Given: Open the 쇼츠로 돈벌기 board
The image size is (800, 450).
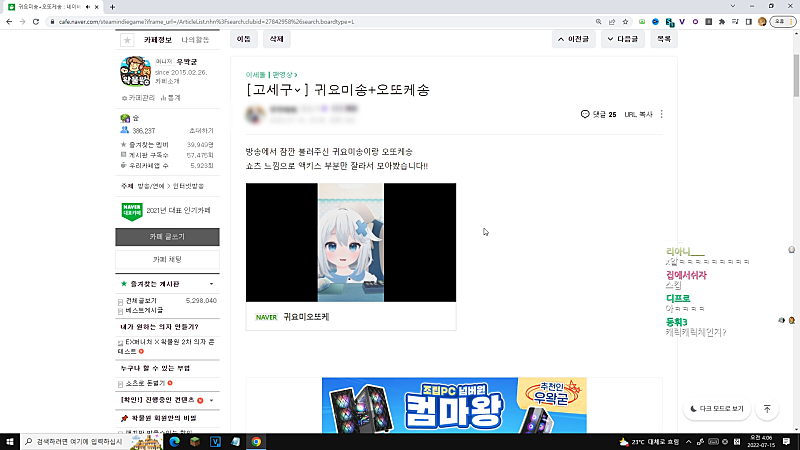Looking at the screenshot, I should tap(145, 383).
